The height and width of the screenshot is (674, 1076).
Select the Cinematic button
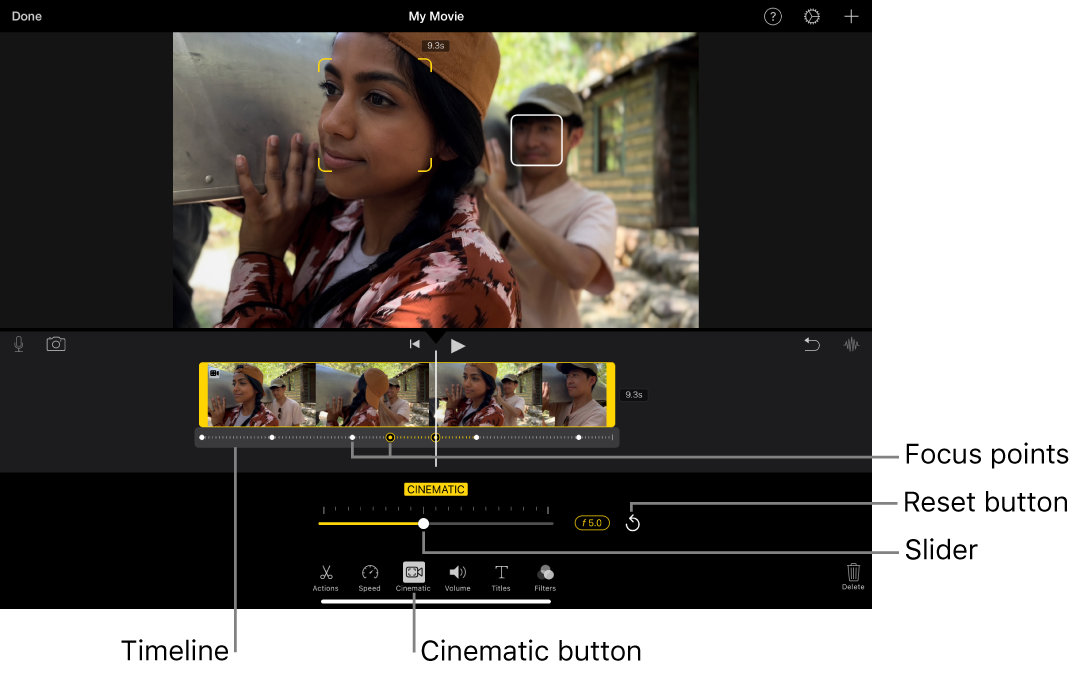click(x=413, y=577)
